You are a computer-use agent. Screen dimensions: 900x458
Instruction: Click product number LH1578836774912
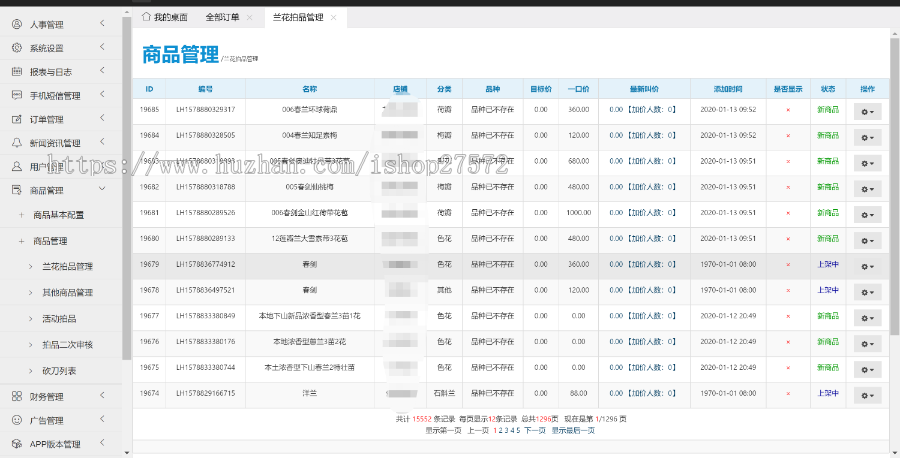point(205,265)
